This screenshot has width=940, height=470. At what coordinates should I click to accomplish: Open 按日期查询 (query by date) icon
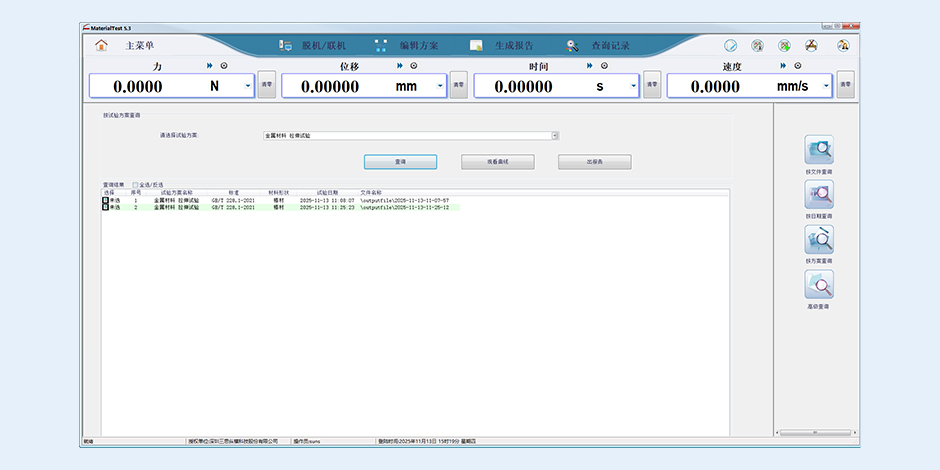819,195
